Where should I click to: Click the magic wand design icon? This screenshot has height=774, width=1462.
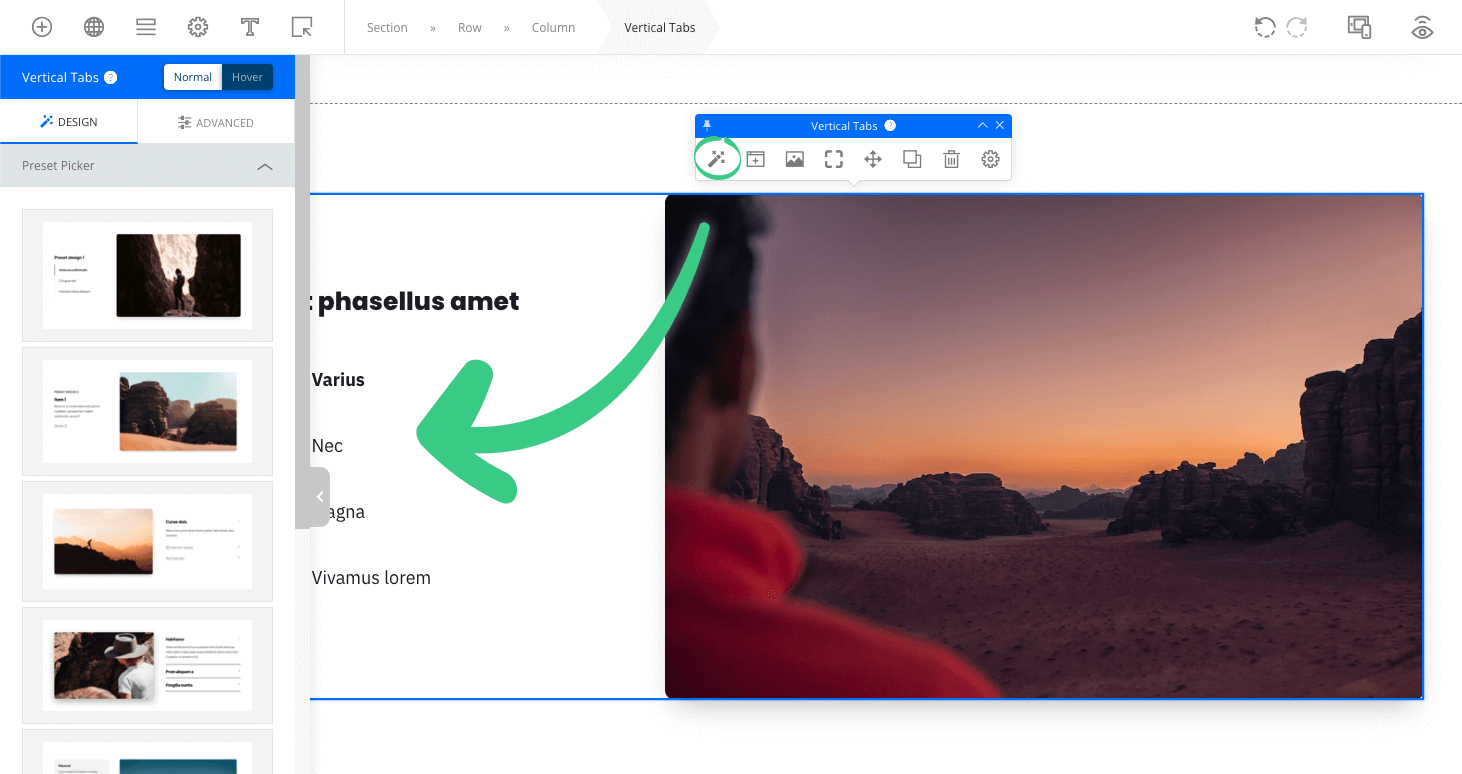pyautogui.click(x=717, y=159)
